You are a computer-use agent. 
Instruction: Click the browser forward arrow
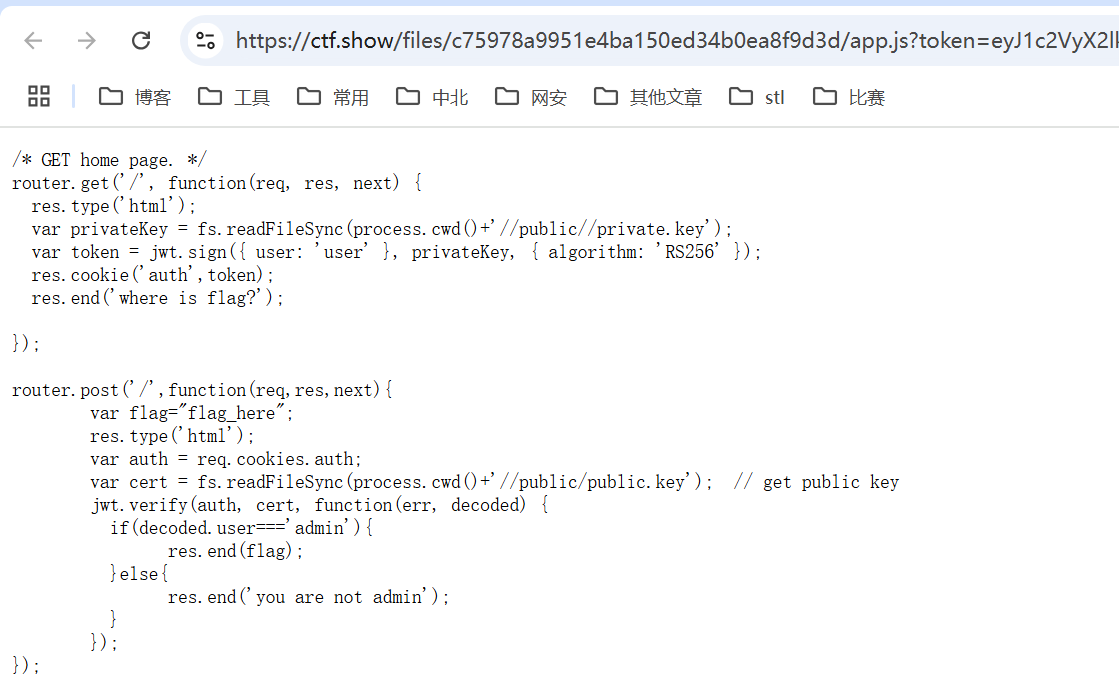tap(86, 41)
